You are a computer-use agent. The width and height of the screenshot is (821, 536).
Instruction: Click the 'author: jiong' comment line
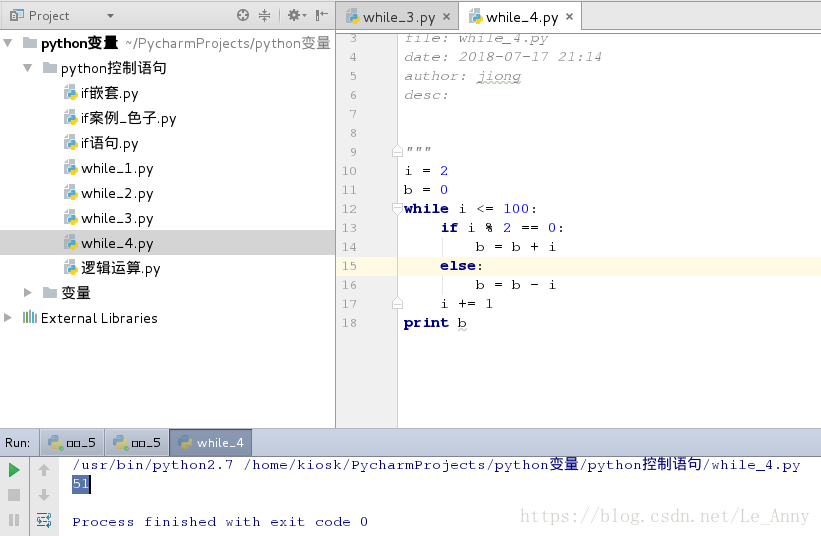tap(462, 76)
